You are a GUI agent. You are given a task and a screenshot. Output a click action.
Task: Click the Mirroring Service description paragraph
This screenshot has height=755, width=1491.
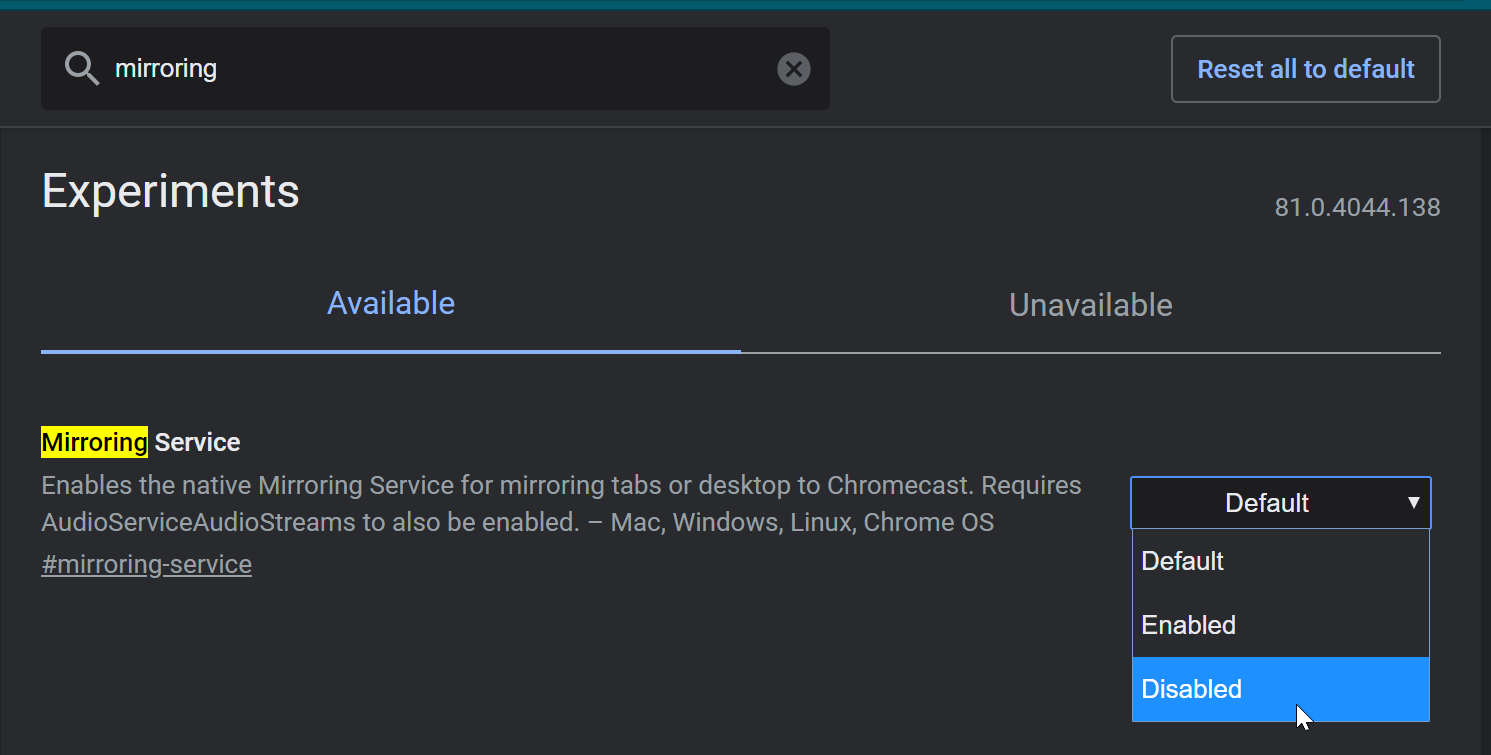coord(560,504)
